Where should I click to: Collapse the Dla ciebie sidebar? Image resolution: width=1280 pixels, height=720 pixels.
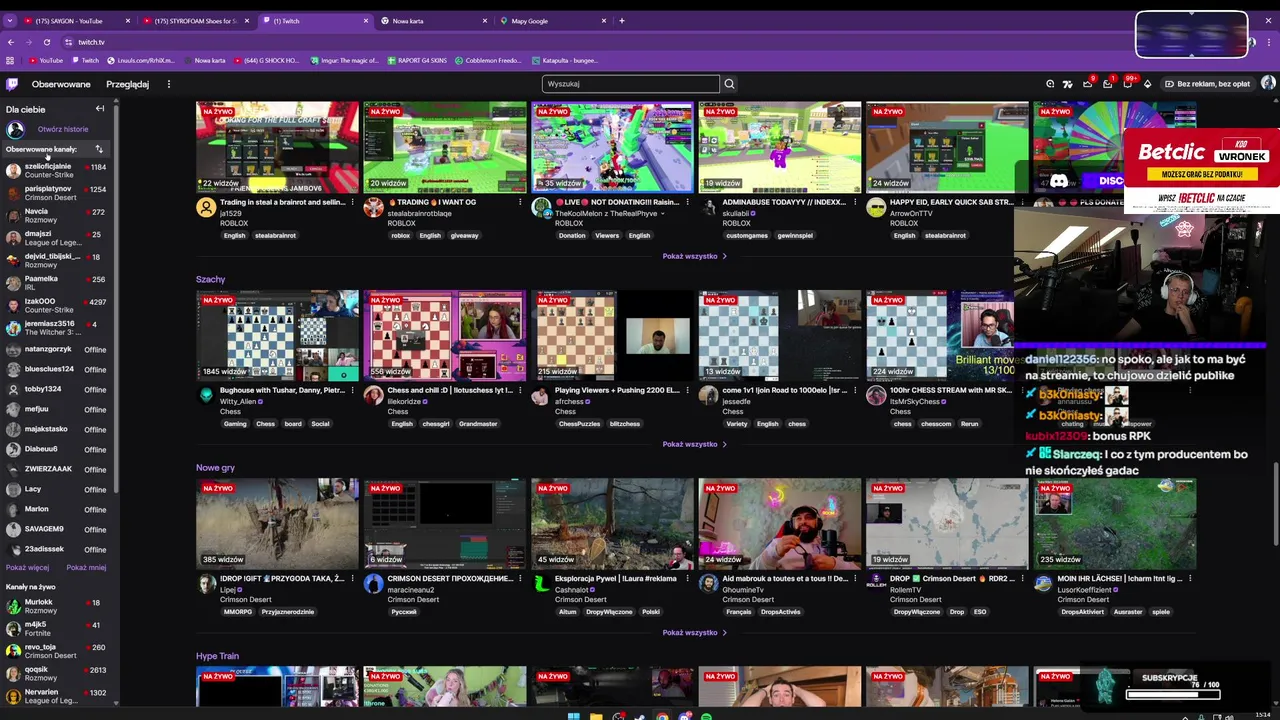point(100,109)
